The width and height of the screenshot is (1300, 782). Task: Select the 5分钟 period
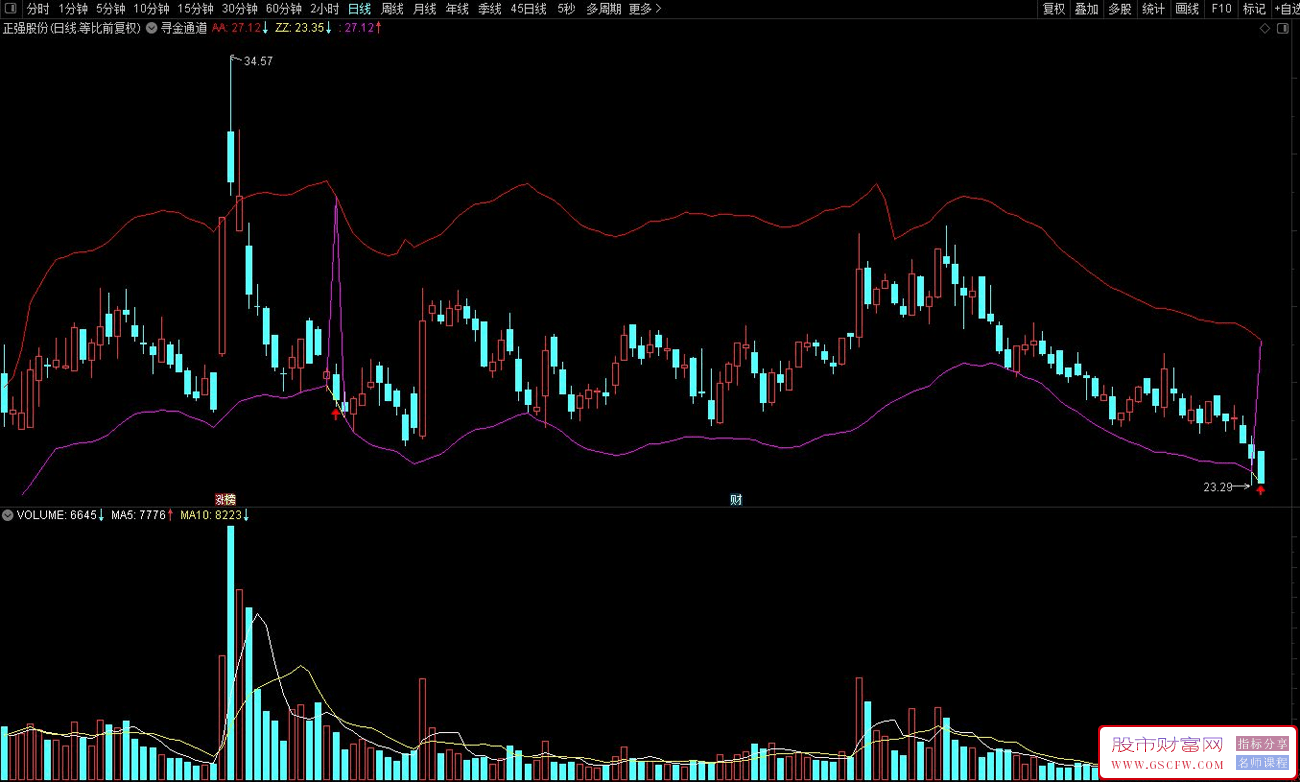(111, 9)
